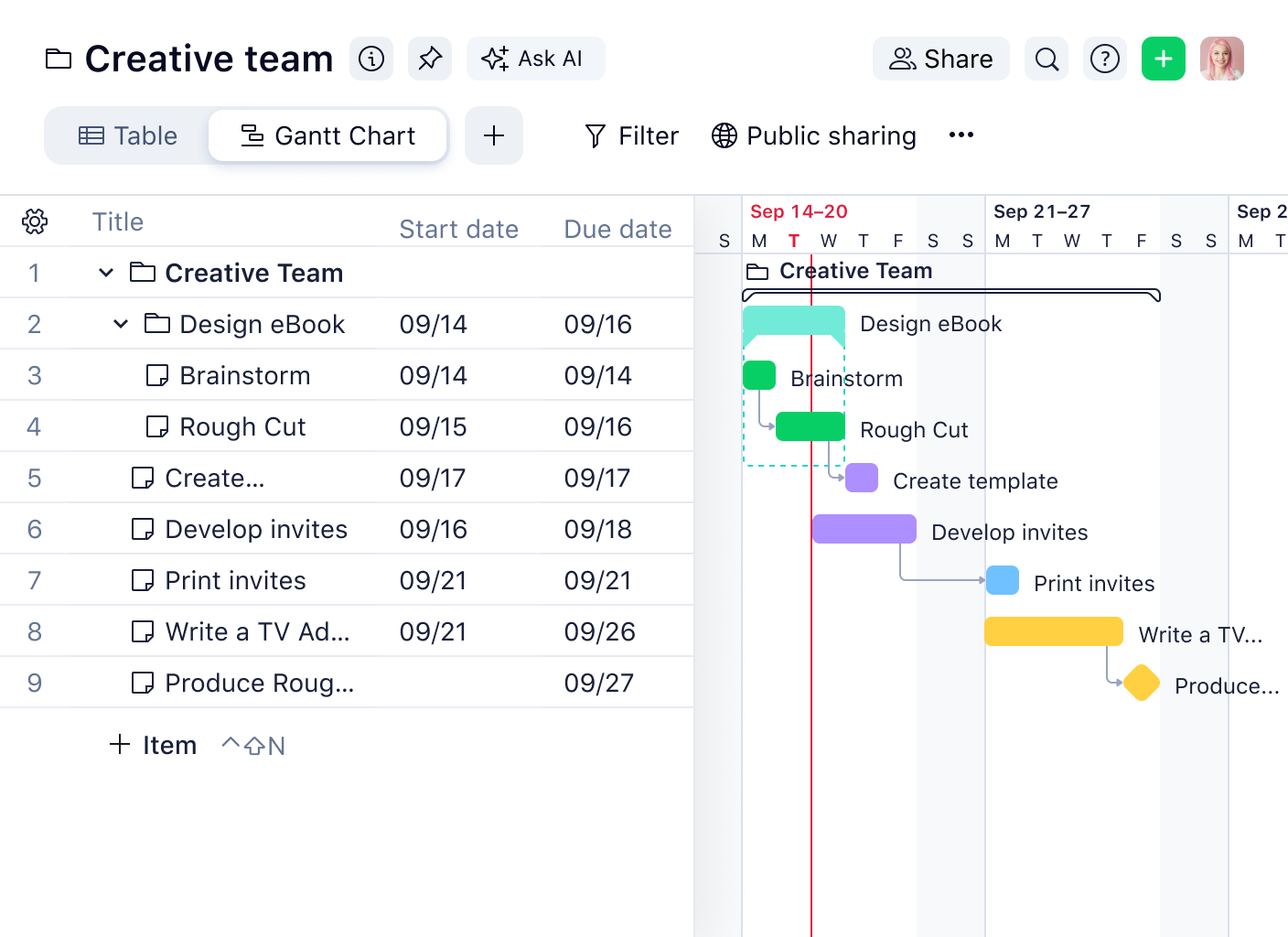Open the info panel for Creative team
The width and height of the screenshot is (1288, 937).
(x=371, y=59)
